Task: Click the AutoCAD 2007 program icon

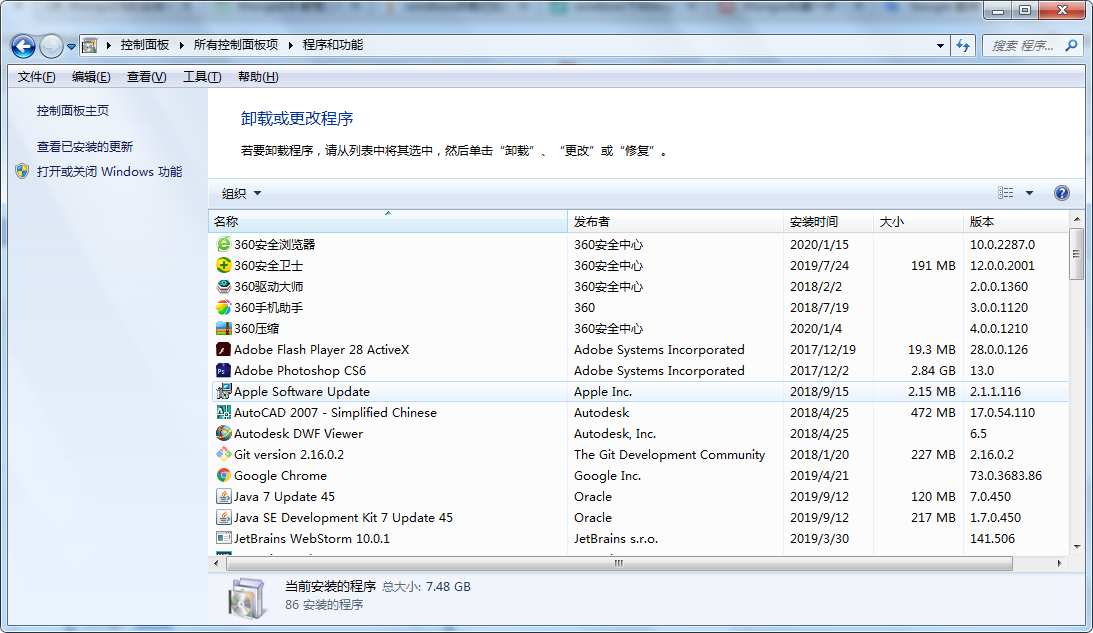Action: point(223,412)
